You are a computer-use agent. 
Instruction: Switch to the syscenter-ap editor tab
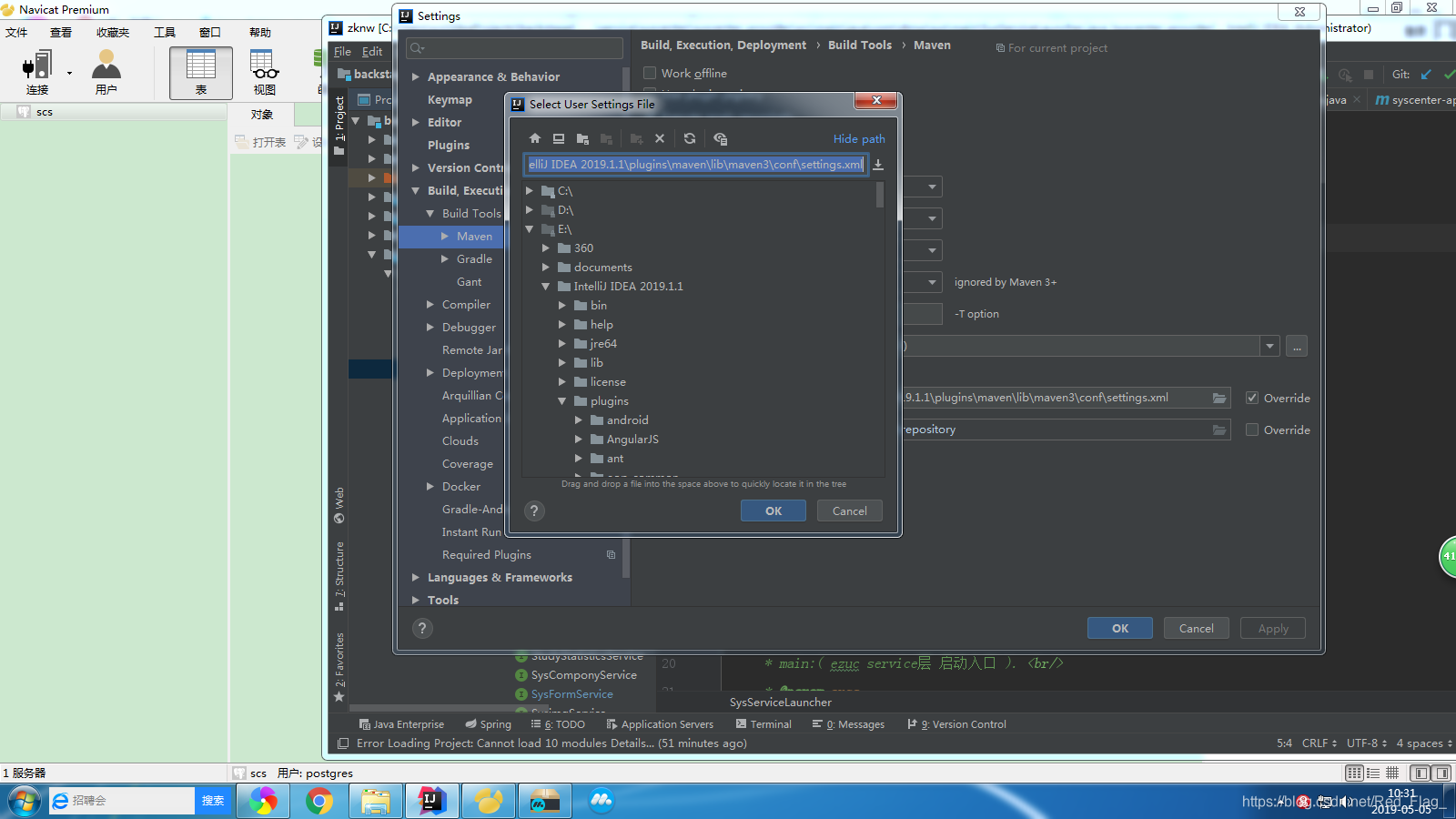tap(1415, 100)
